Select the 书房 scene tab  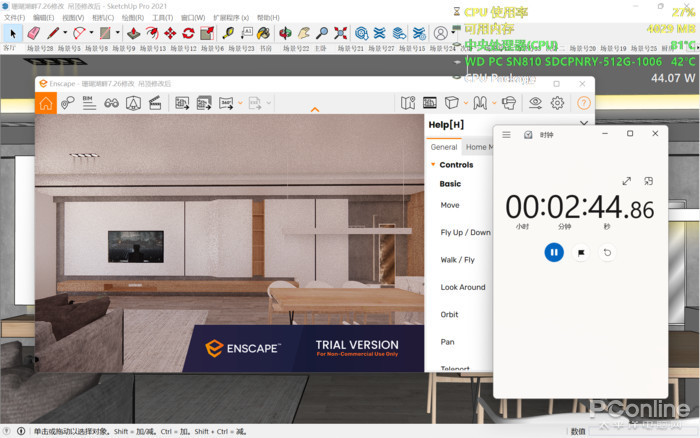pos(266,48)
